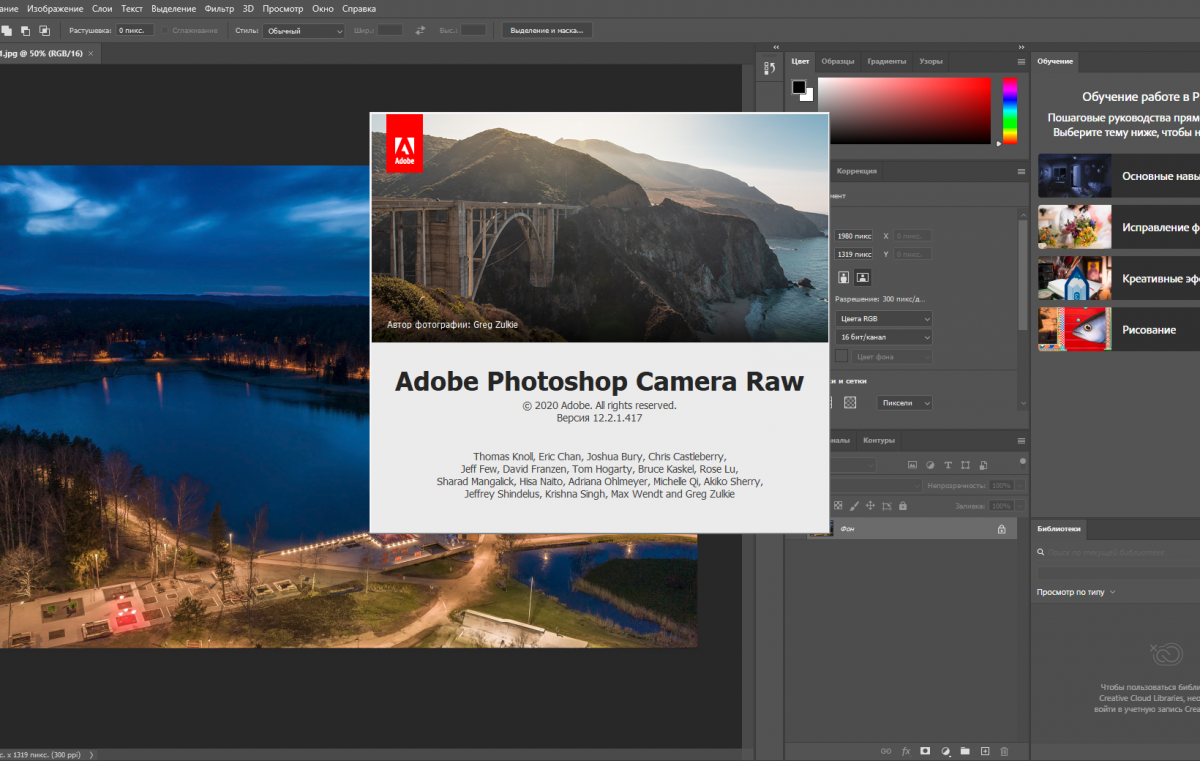
Task: Set portrait canvas orientation icon
Action: tap(843, 277)
